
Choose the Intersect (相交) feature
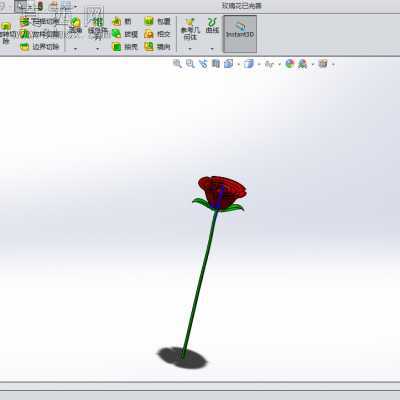click(157, 34)
